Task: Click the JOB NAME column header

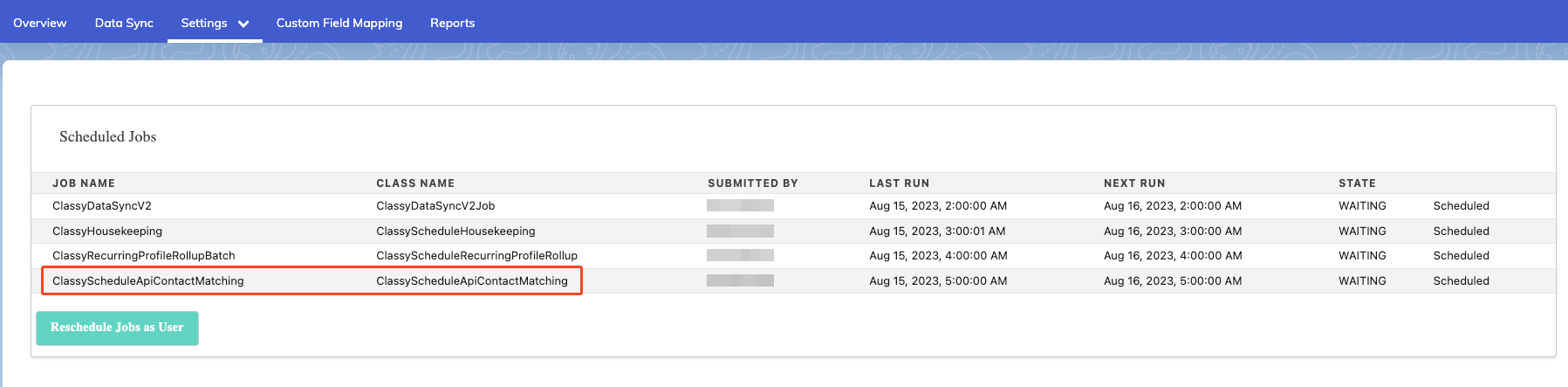Action: pos(84,183)
